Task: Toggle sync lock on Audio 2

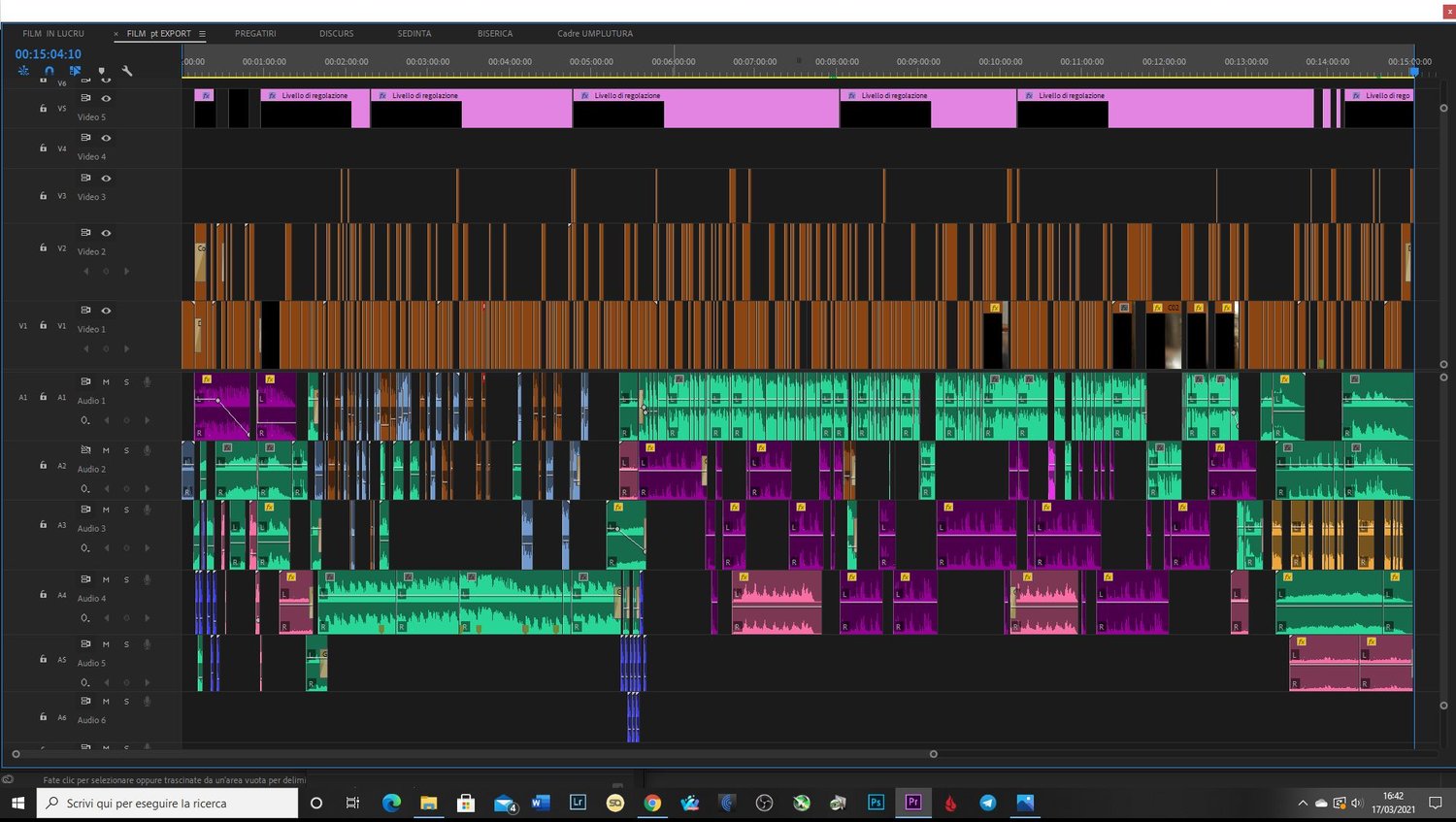Action: (85, 450)
